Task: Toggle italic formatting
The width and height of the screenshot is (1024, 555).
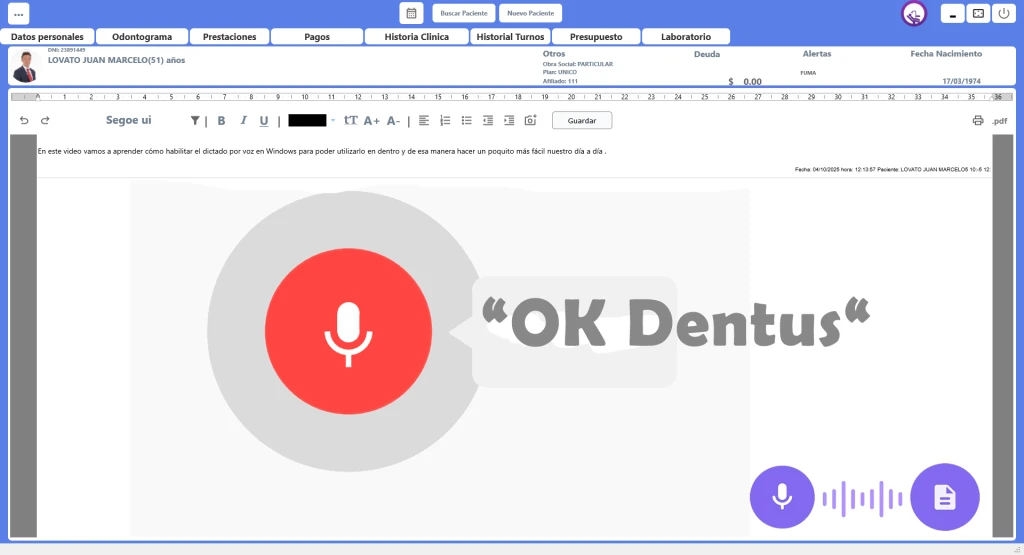Action: (x=243, y=121)
